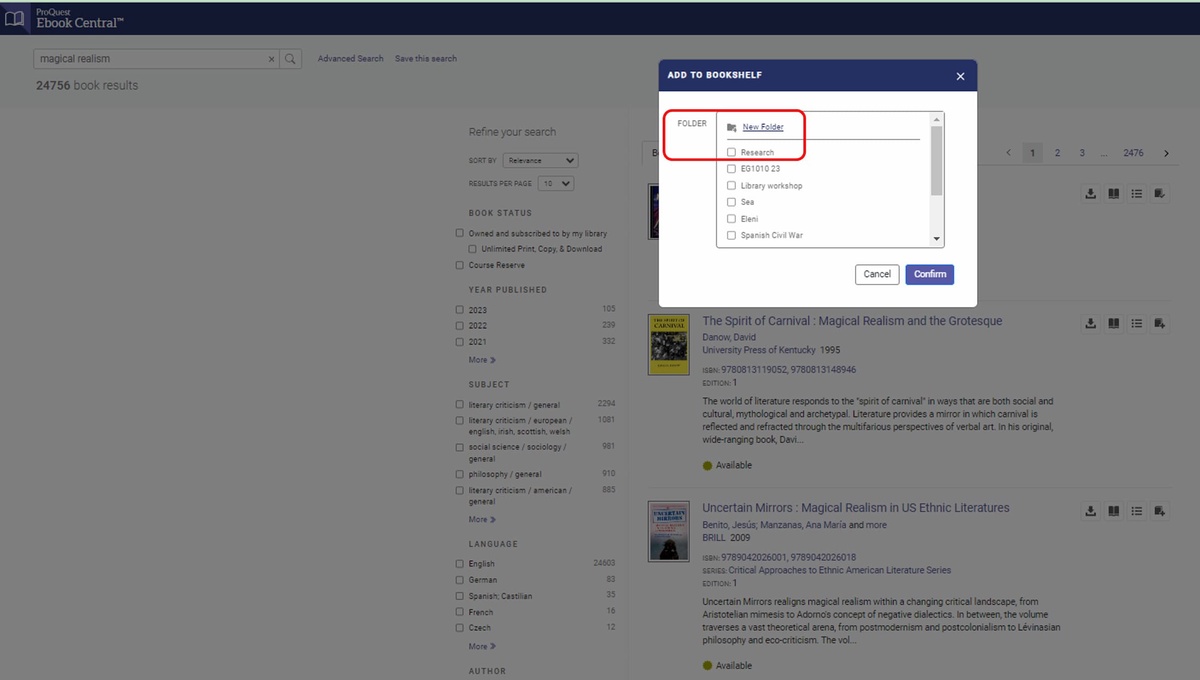Click the Cancel button
The height and width of the screenshot is (680, 1200).
(877, 274)
